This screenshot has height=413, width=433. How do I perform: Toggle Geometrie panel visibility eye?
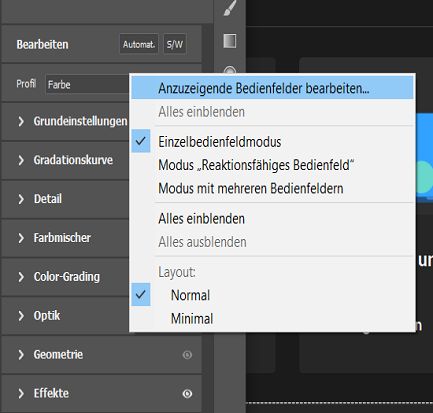pos(187,355)
